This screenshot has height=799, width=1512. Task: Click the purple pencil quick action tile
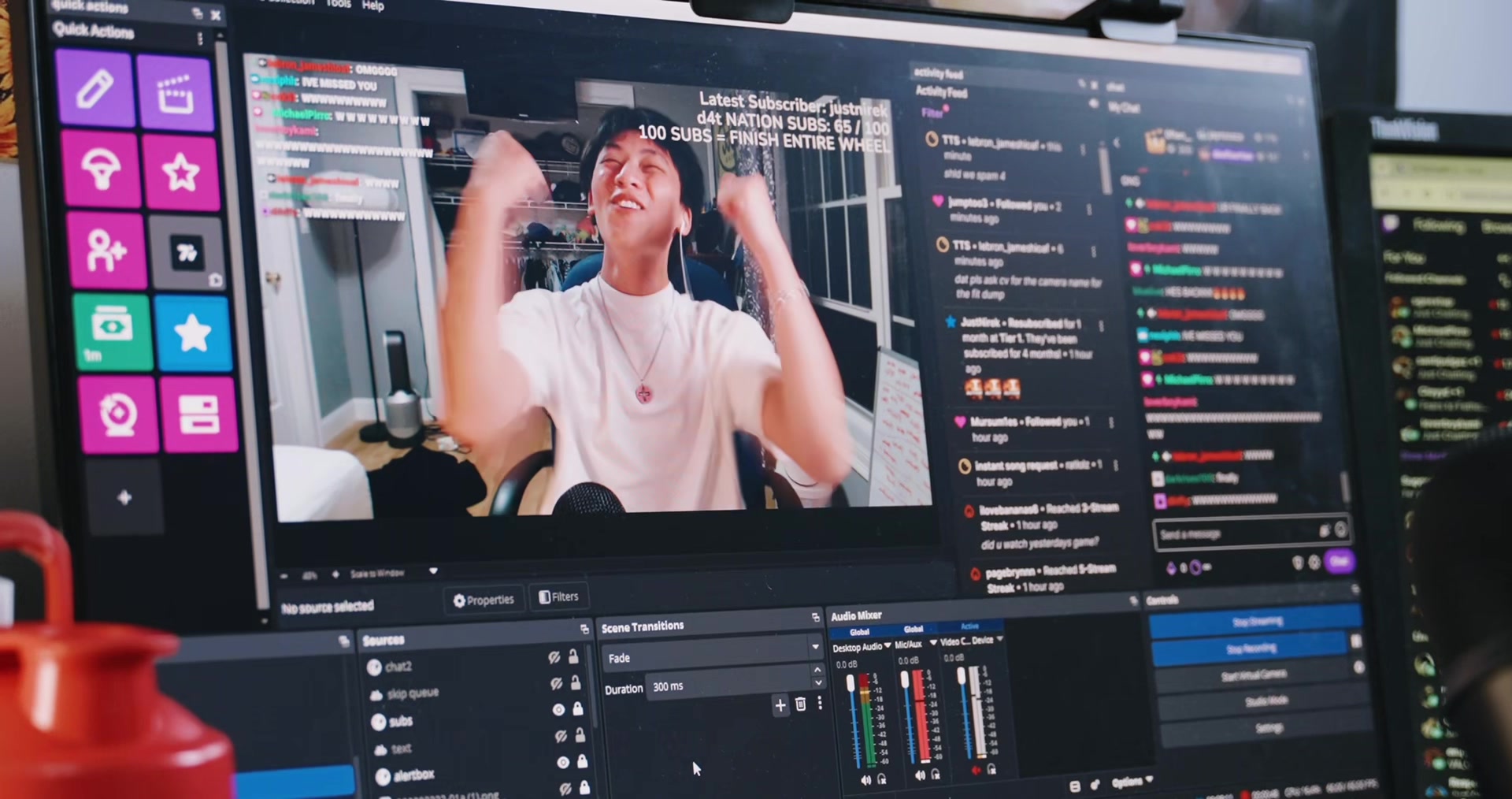coord(94,88)
